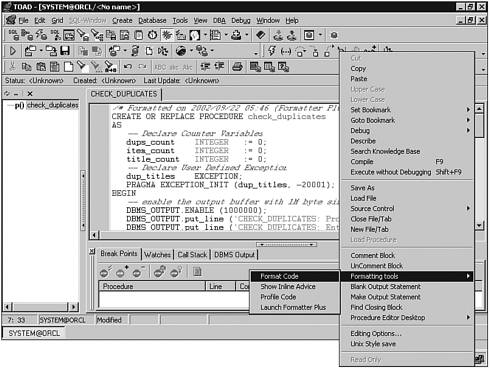Click the parameters (...) icon in debug toolbar
The height and width of the screenshot is (368, 490).
pyautogui.click(x=286, y=51)
